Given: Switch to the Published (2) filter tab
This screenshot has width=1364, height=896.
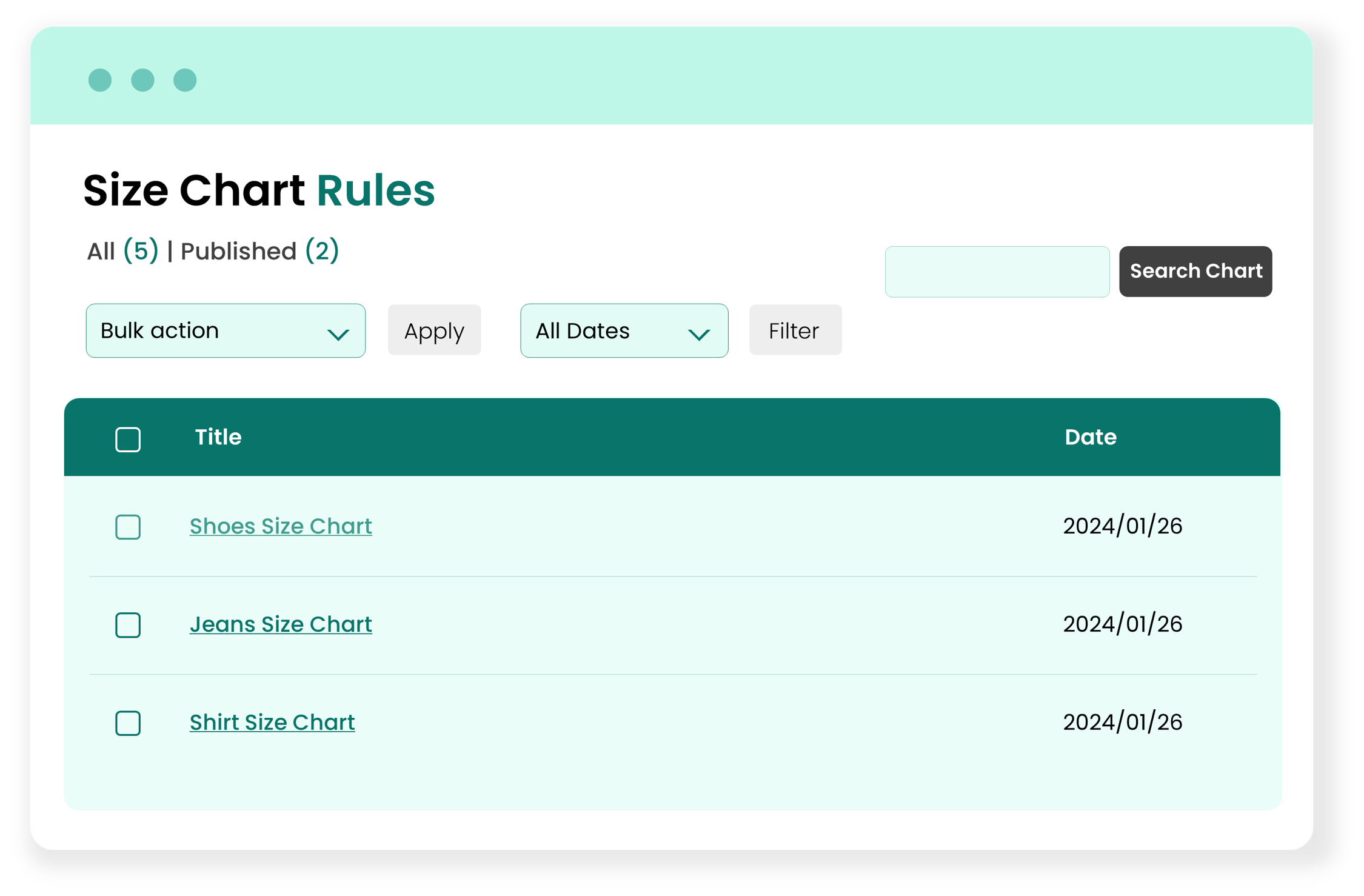Looking at the screenshot, I should pyautogui.click(x=259, y=251).
